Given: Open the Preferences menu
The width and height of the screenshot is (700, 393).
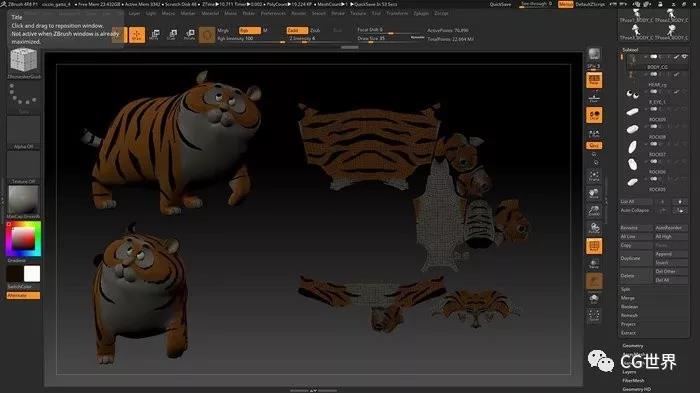Looking at the screenshot, I should [x=273, y=13].
